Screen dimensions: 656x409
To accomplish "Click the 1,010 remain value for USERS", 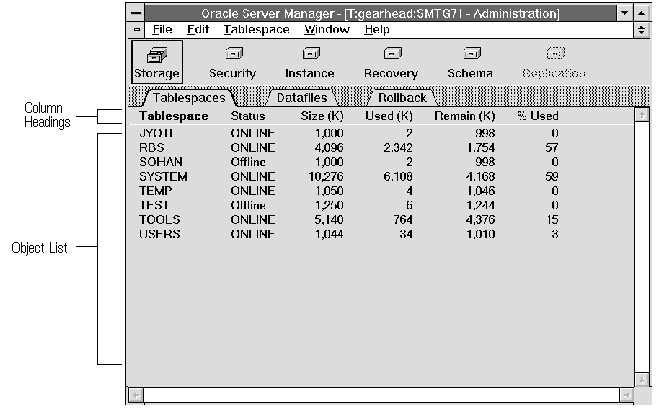I will tap(481, 234).
